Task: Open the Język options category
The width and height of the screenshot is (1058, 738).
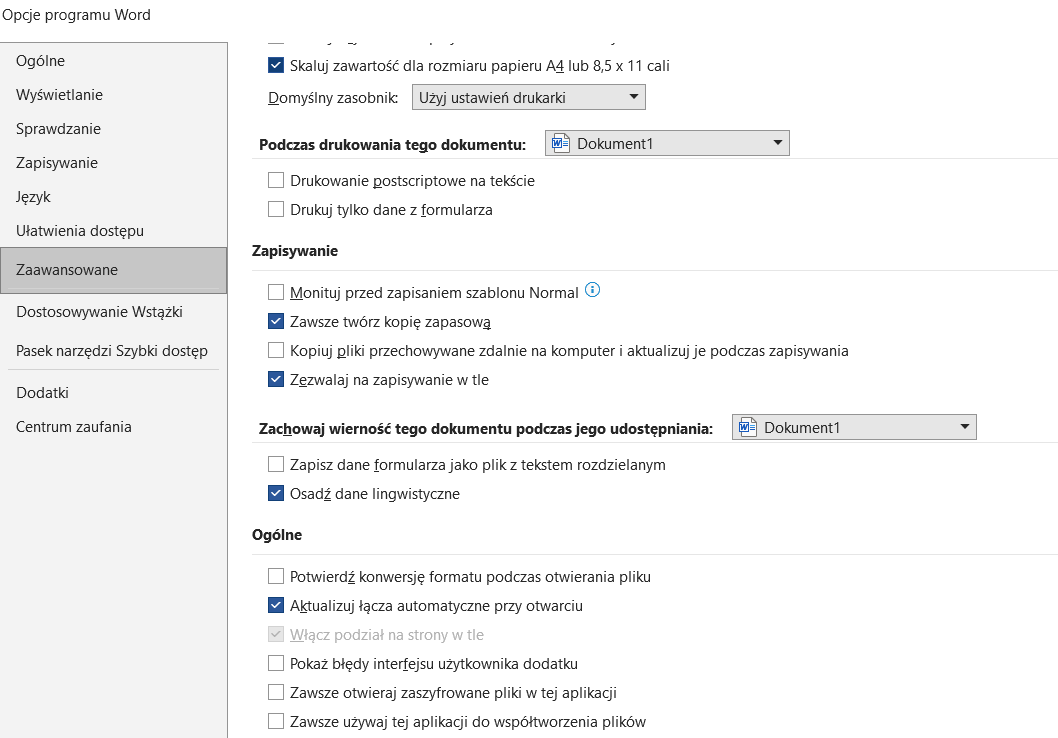Action: tap(113, 197)
